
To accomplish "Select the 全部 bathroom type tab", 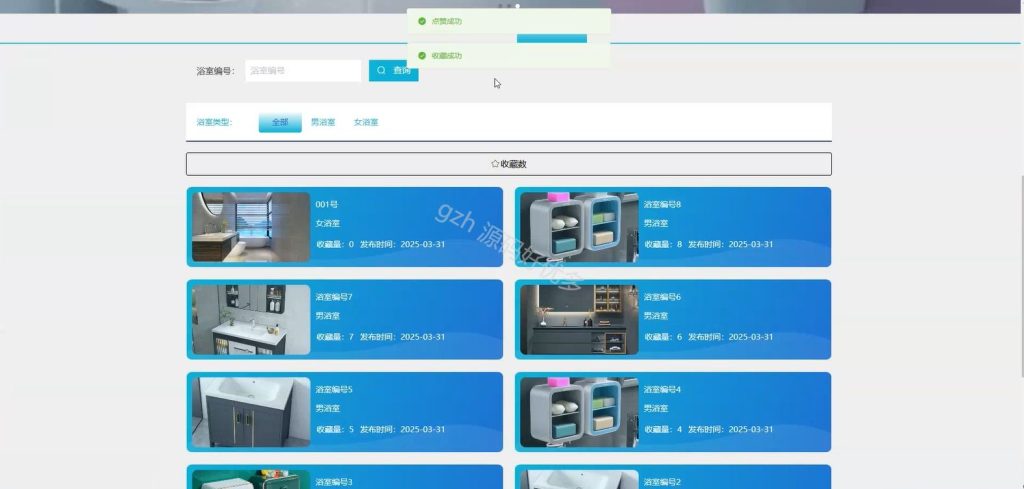I will (x=280, y=122).
